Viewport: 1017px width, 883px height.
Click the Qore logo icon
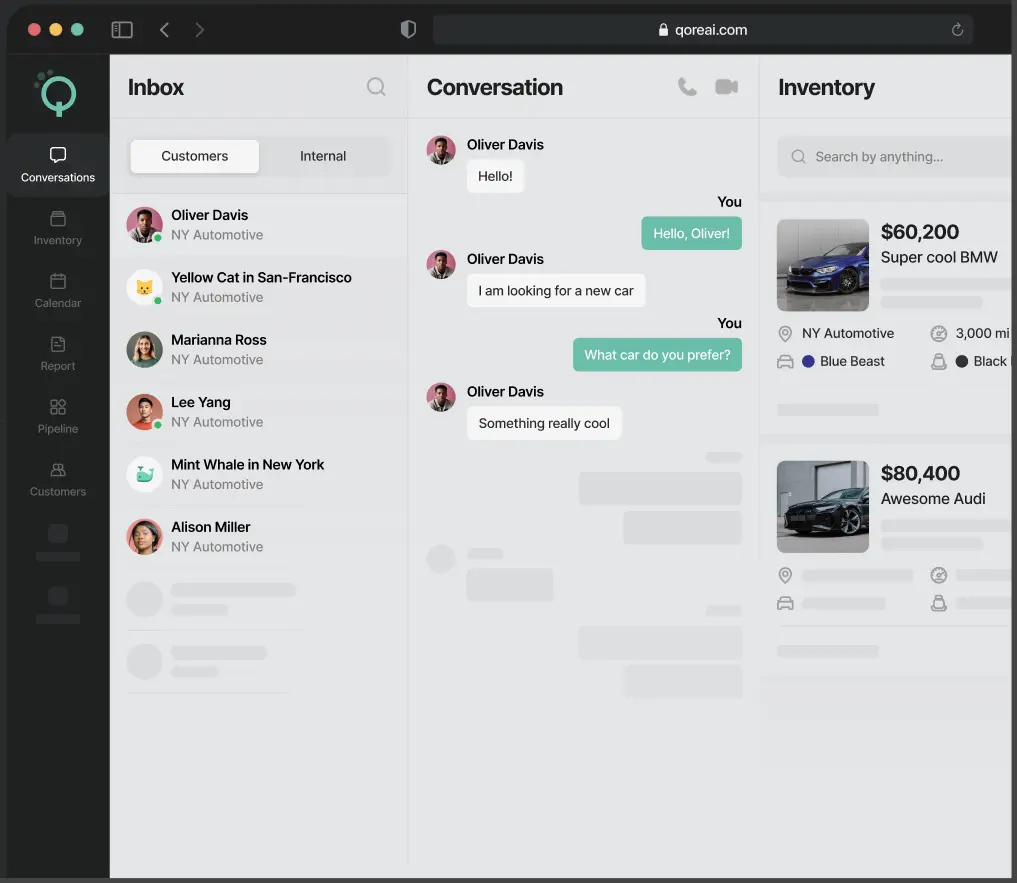click(57, 94)
